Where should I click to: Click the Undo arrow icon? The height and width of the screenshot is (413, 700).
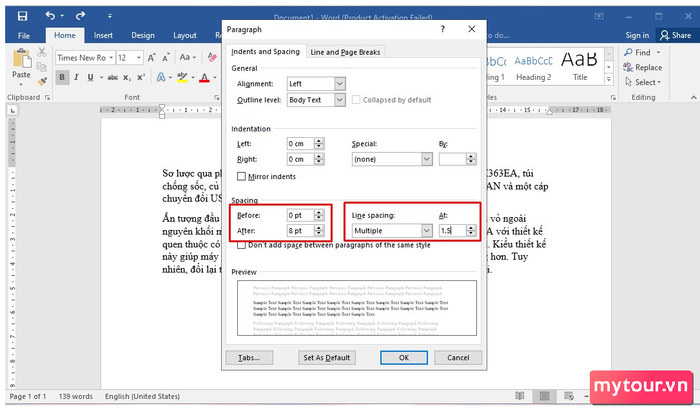point(50,16)
